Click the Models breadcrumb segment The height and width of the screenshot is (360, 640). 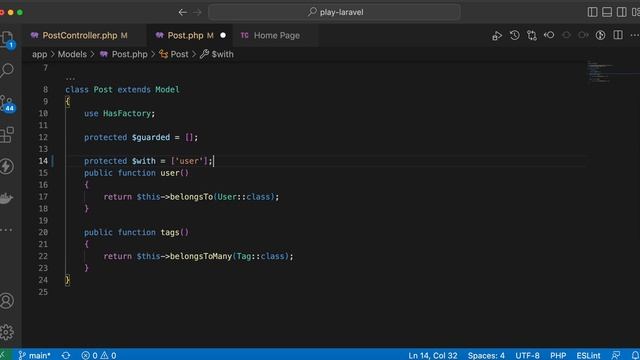72,54
